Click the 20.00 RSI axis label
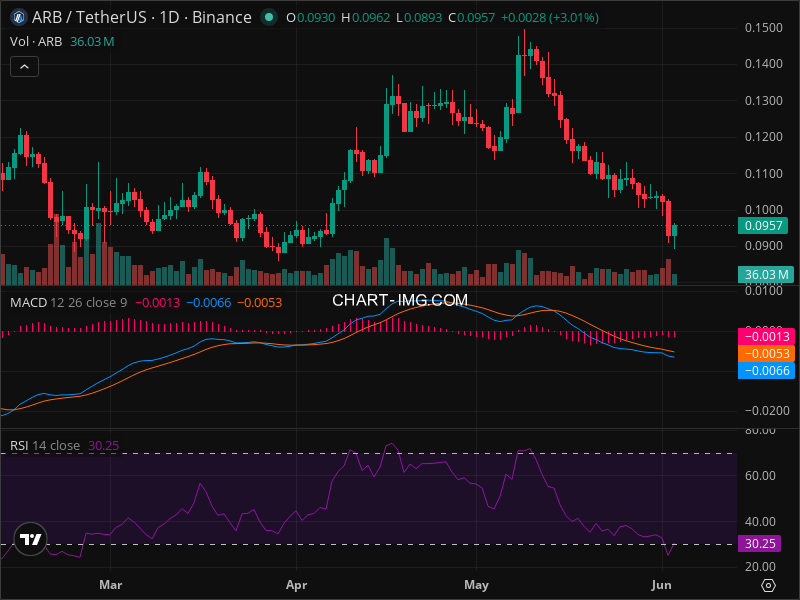Image resolution: width=800 pixels, height=600 pixels. 760,566
